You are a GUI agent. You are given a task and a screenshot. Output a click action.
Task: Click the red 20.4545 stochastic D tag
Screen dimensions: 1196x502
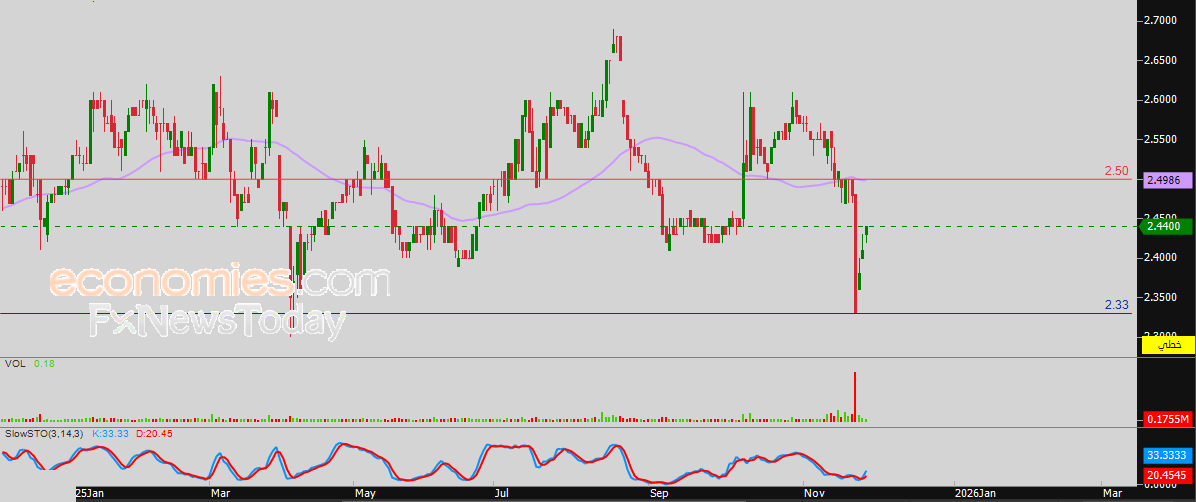tap(1167, 475)
